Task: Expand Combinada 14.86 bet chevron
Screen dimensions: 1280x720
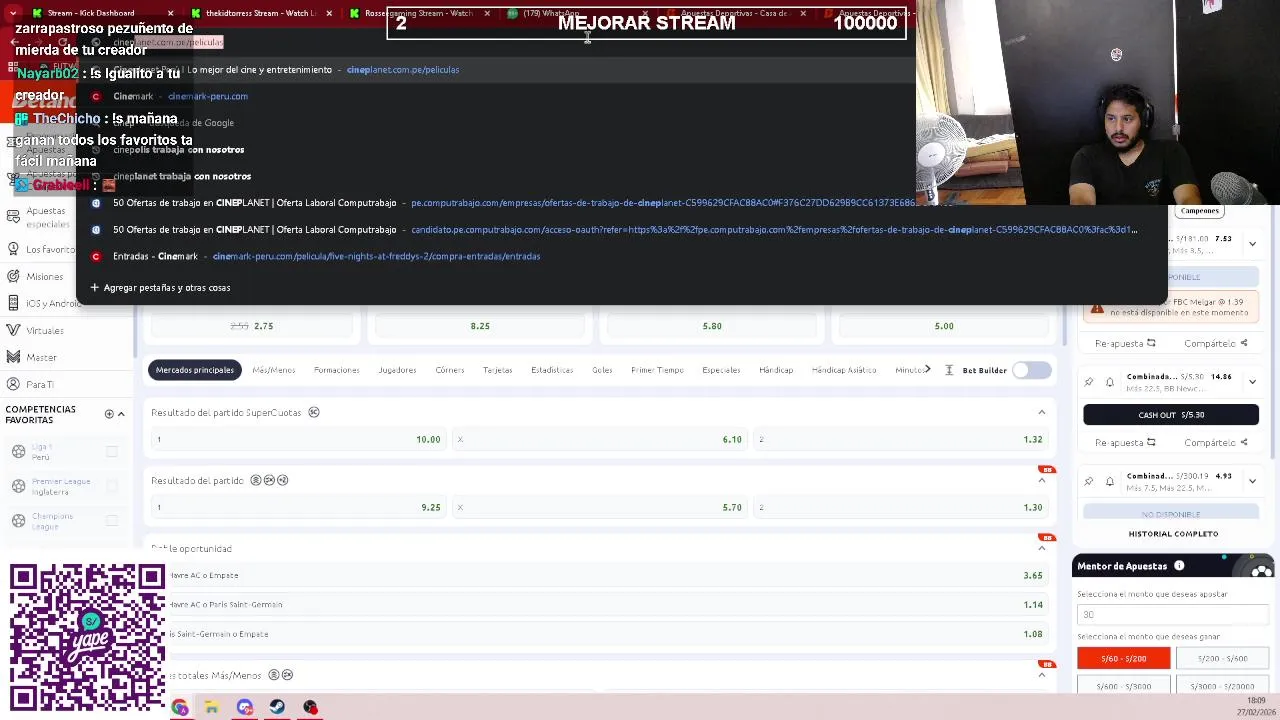Action: (x=1252, y=382)
